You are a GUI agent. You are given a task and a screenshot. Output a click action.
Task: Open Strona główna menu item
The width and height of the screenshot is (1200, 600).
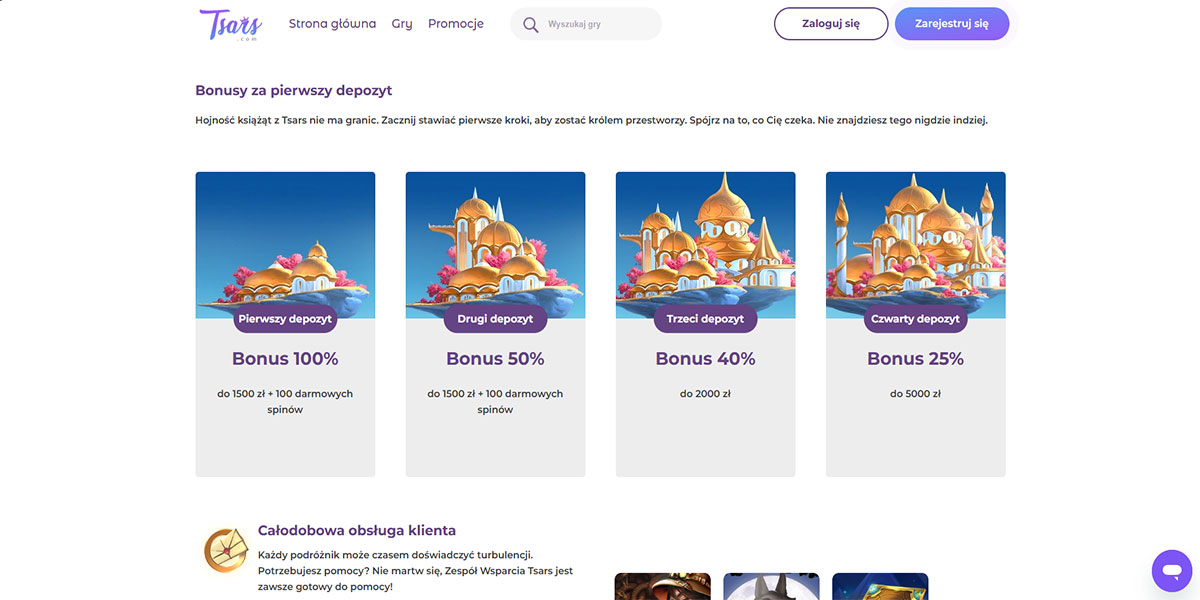(332, 24)
